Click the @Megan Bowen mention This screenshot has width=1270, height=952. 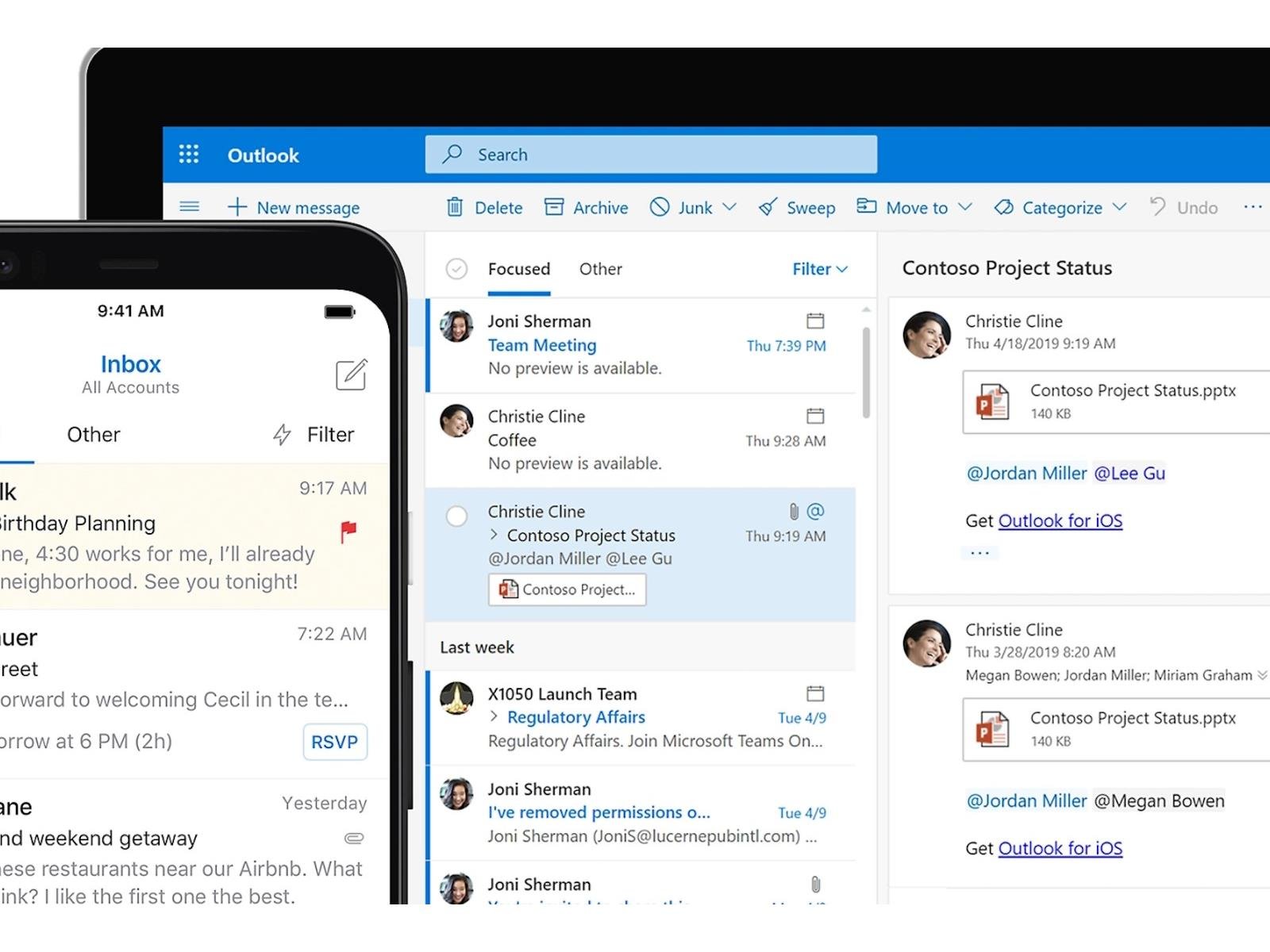point(1159,800)
